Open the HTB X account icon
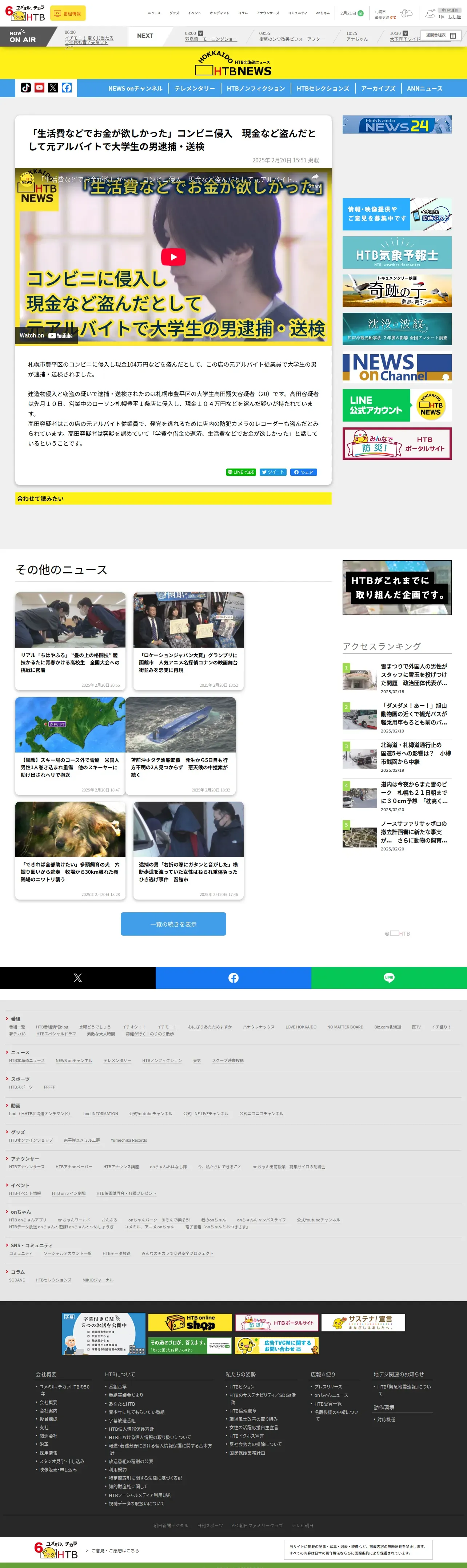The image size is (467, 1568). (53, 88)
